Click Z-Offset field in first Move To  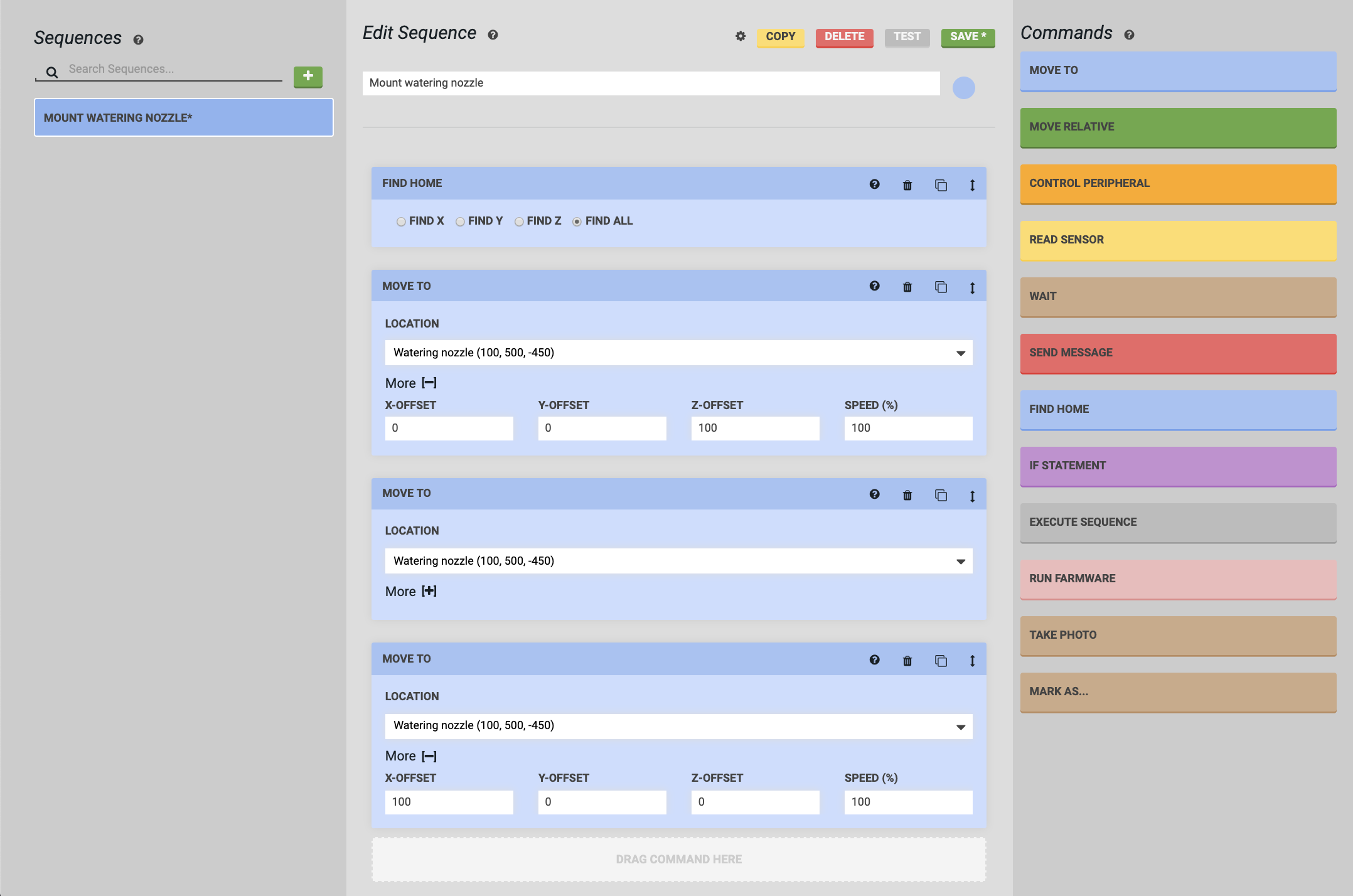(x=754, y=428)
